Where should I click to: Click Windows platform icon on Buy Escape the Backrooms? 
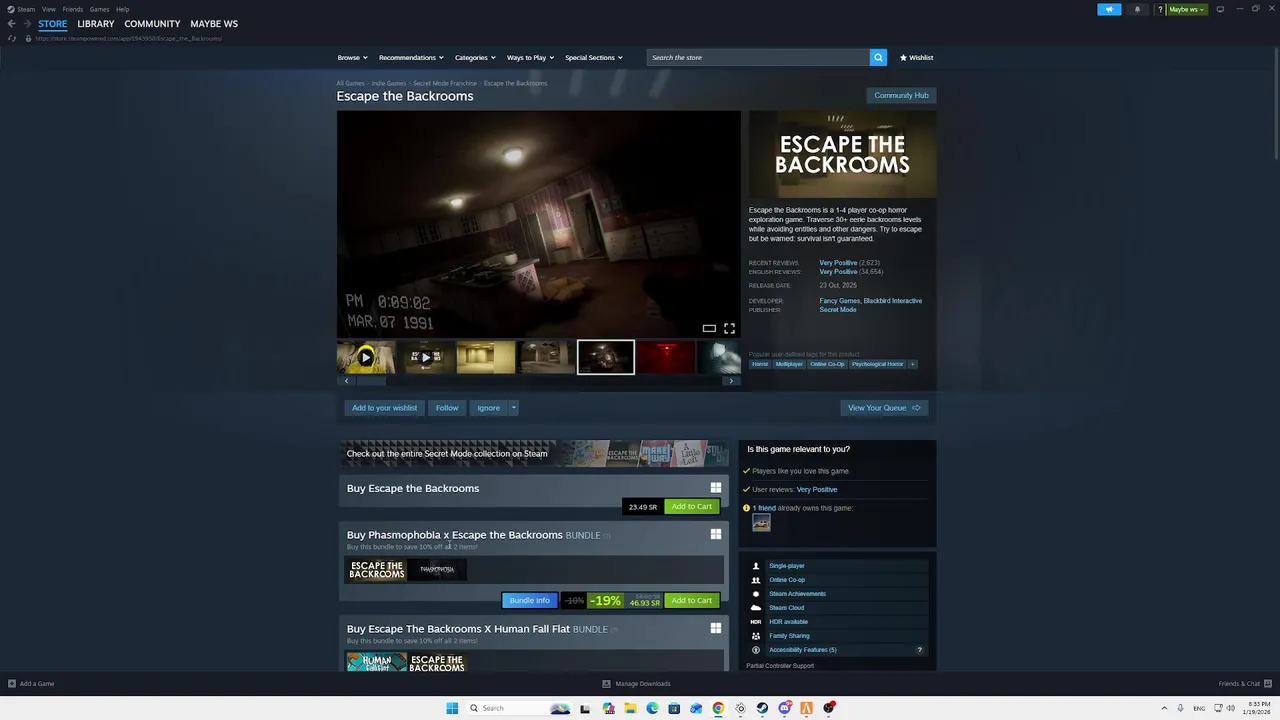tap(716, 488)
